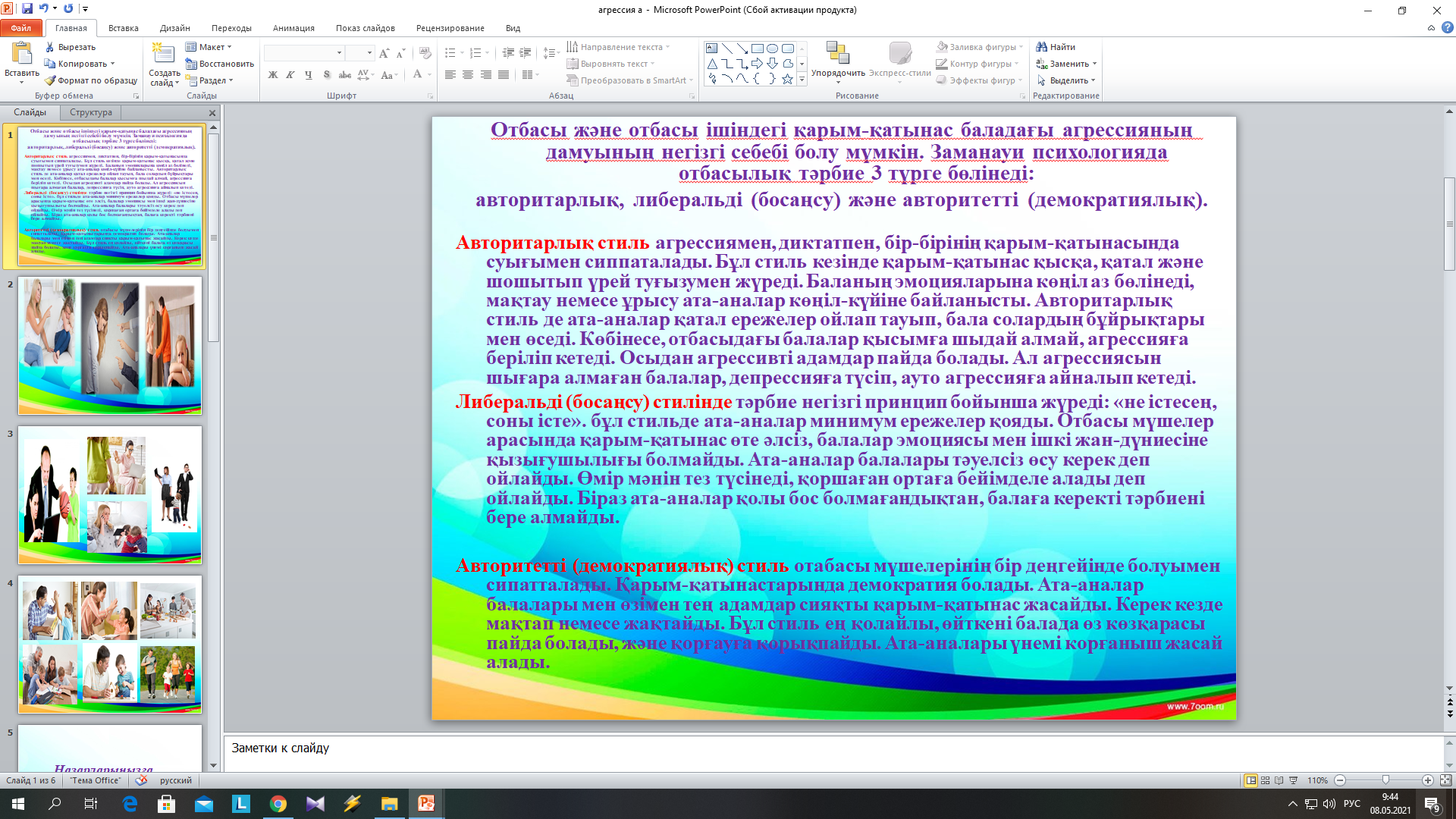The image size is (1456, 819).
Task: Switch to slide sorter view icon
Action: pyautogui.click(x=1265, y=780)
